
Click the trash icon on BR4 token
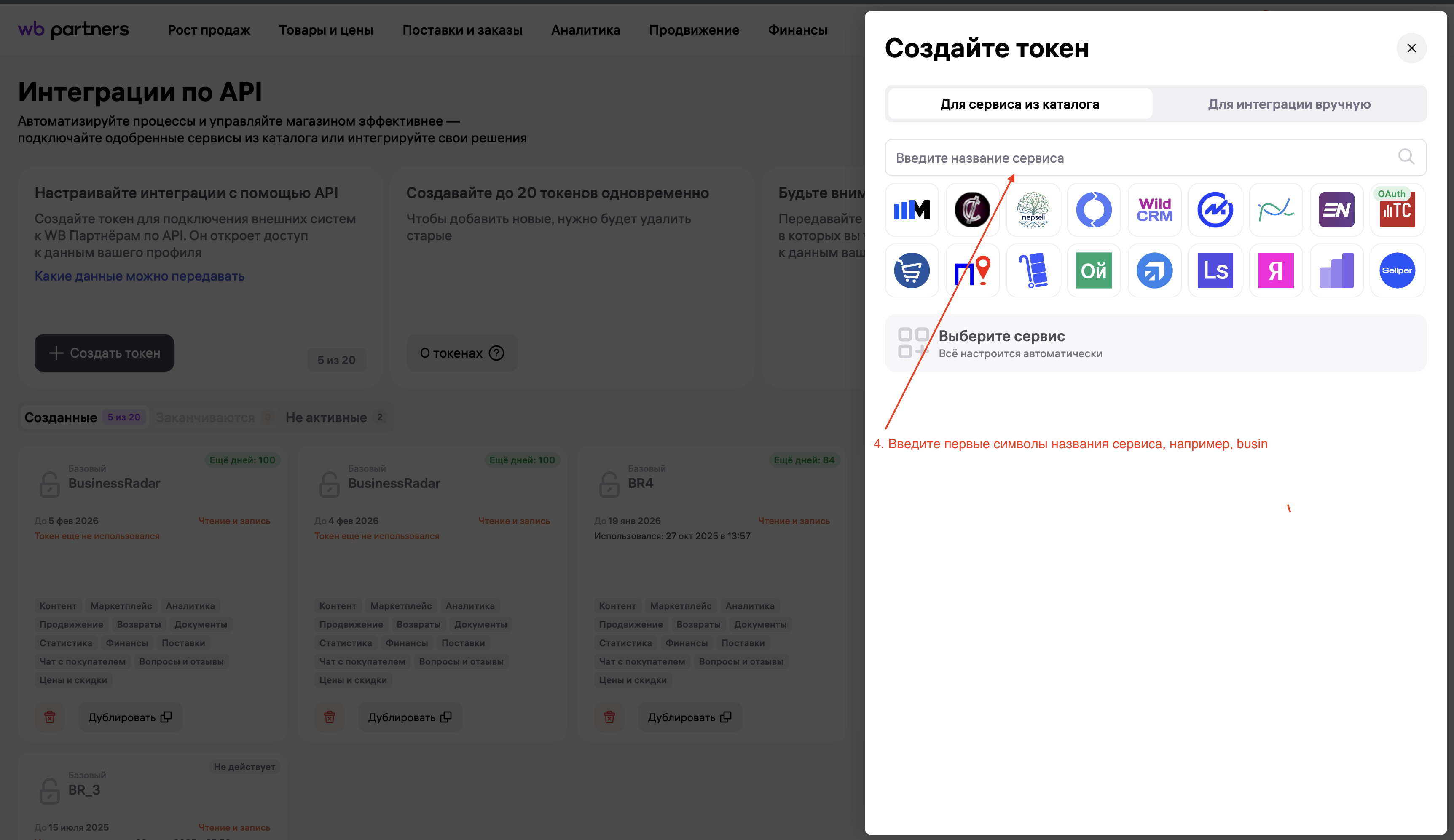609,717
